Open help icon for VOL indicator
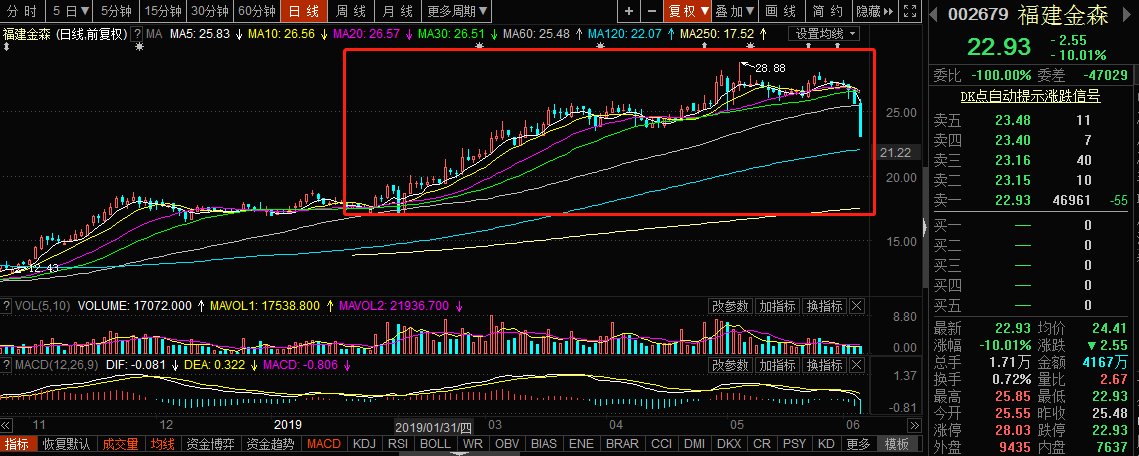The height and width of the screenshot is (456, 1139). tap(7, 306)
